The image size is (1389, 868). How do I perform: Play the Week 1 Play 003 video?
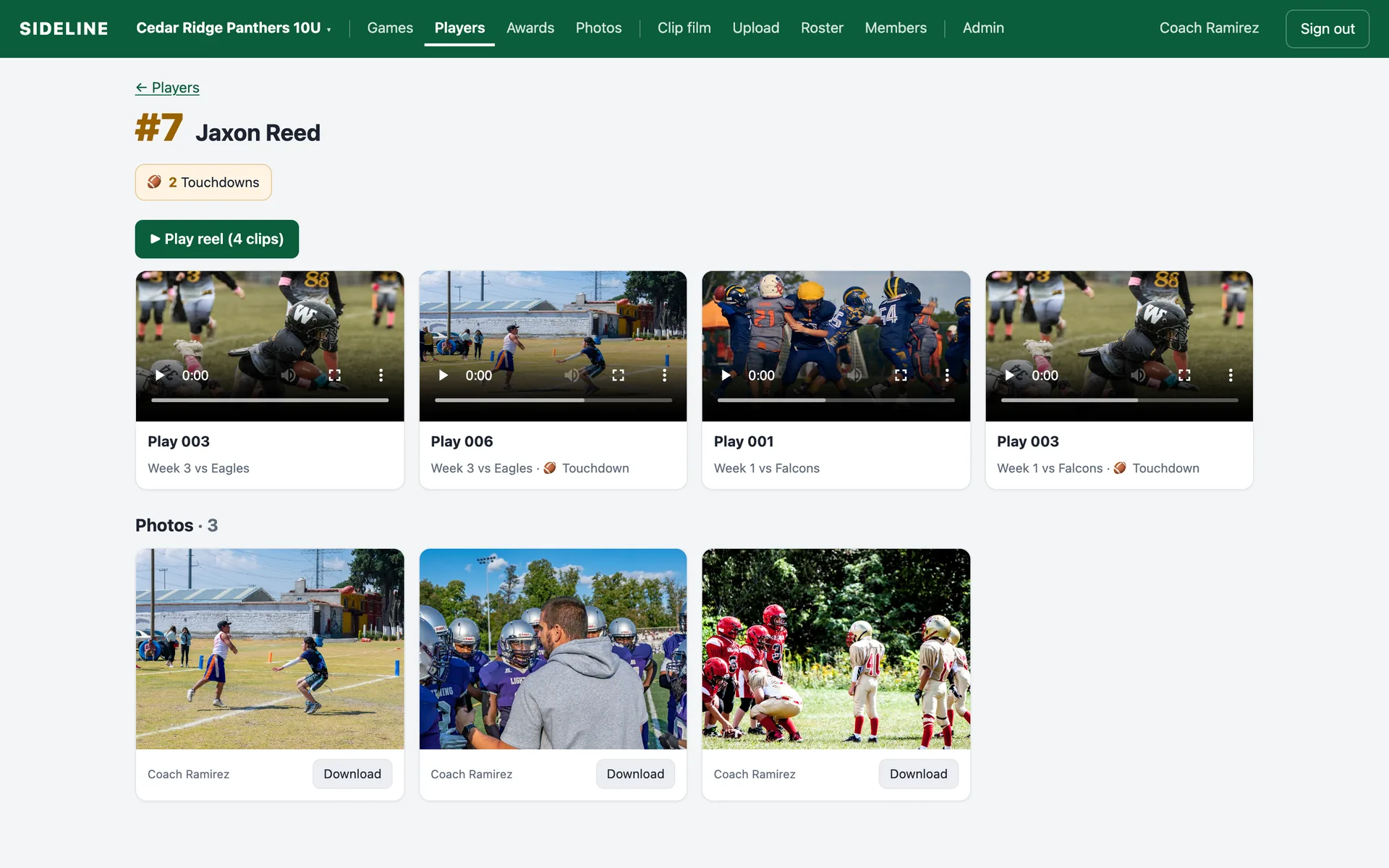[x=1010, y=375]
